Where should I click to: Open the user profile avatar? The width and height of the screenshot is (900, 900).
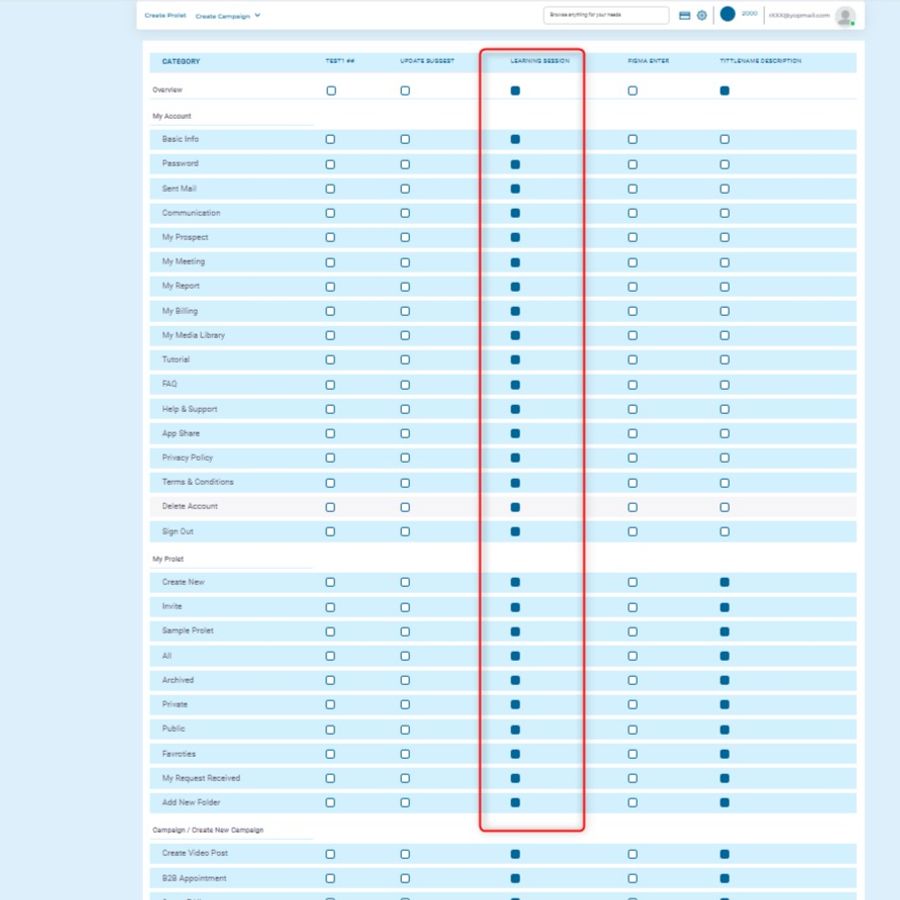845,15
